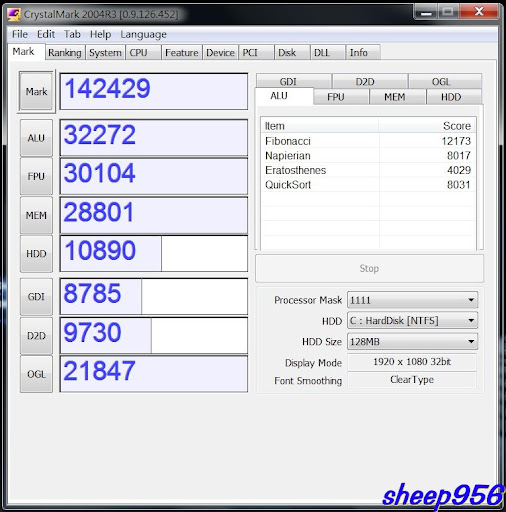The image size is (506, 512).
Task: Click total Mark score 142429
Action: pyautogui.click(x=154, y=91)
